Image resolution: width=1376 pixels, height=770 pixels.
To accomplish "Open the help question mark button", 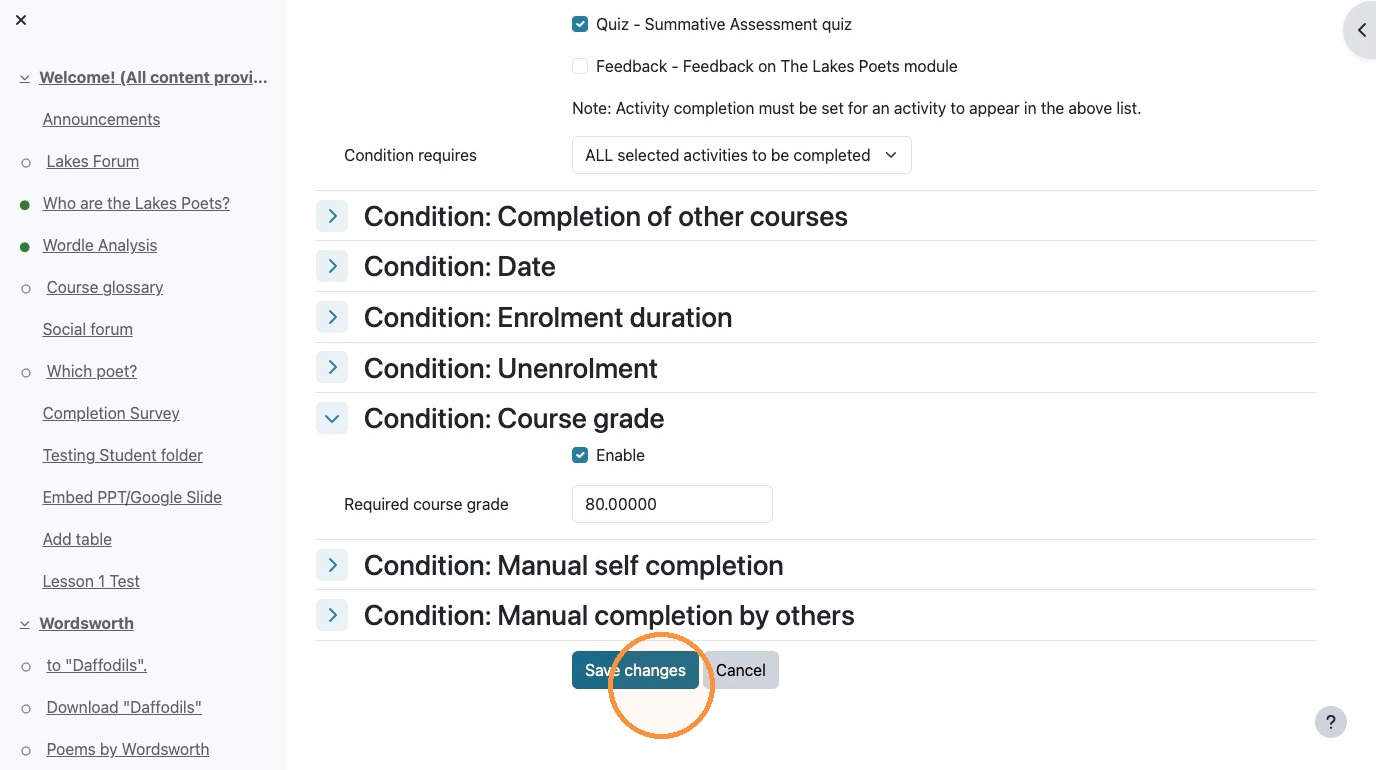I will coord(1330,722).
